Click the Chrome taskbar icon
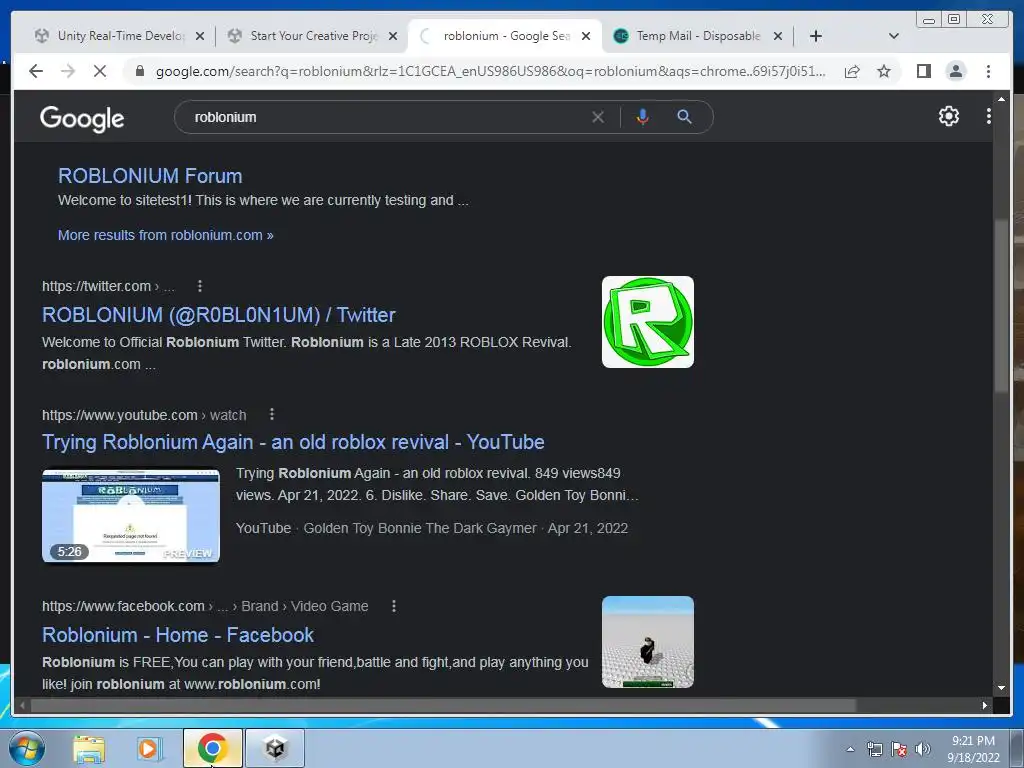This screenshot has width=1024, height=768. (212, 748)
